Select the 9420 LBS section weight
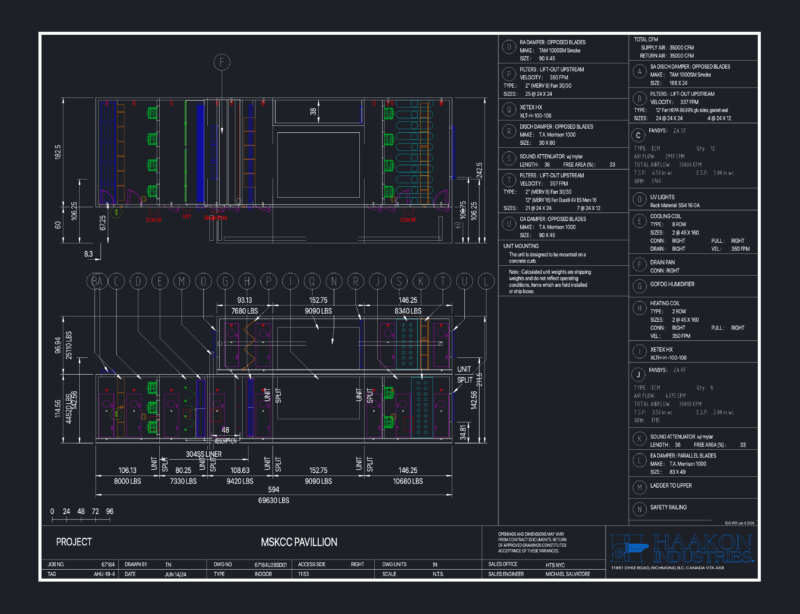This screenshot has height=614, width=800. (x=240, y=481)
